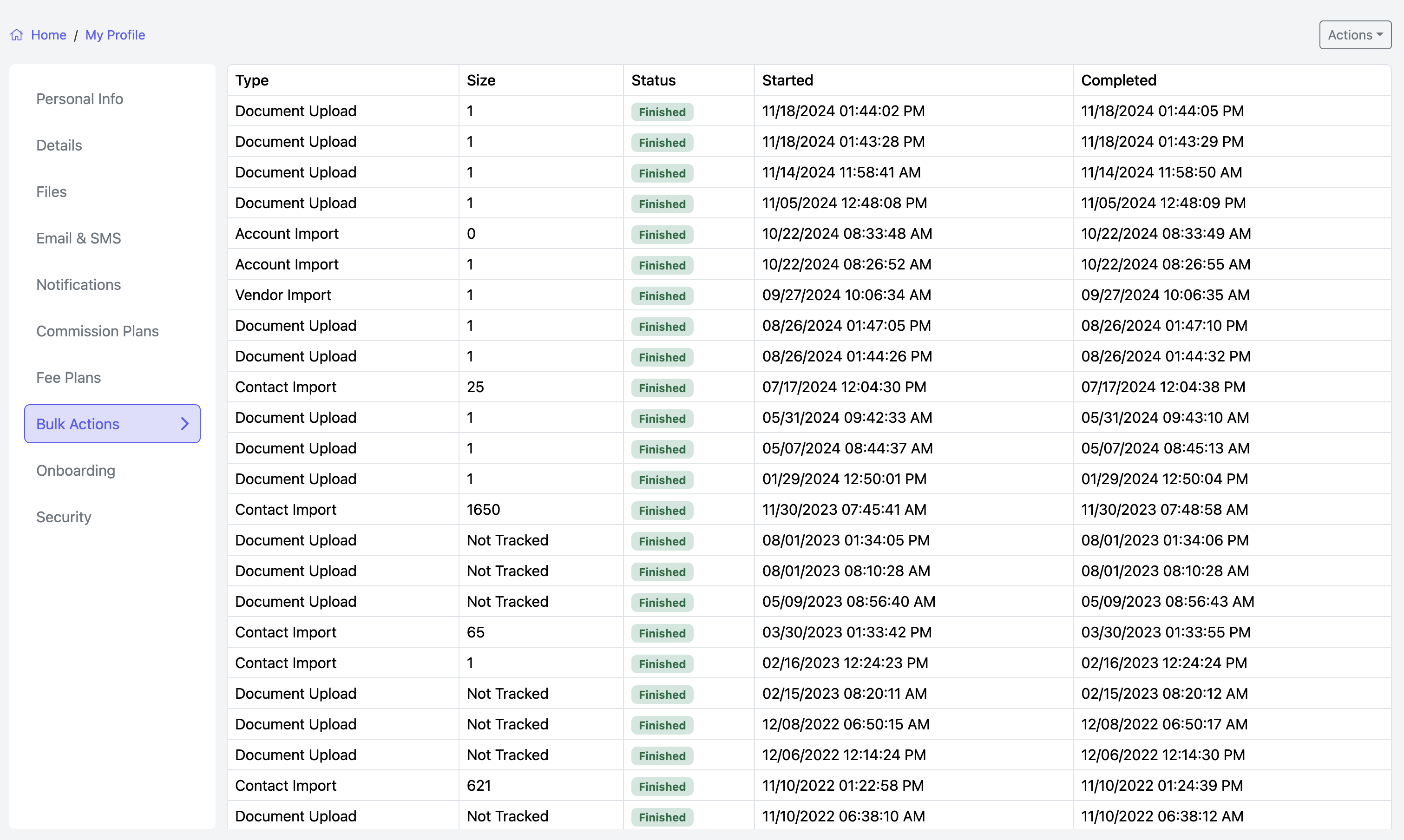Open the Onboarding section
The width and height of the screenshot is (1404, 840).
pyautogui.click(x=76, y=470)
